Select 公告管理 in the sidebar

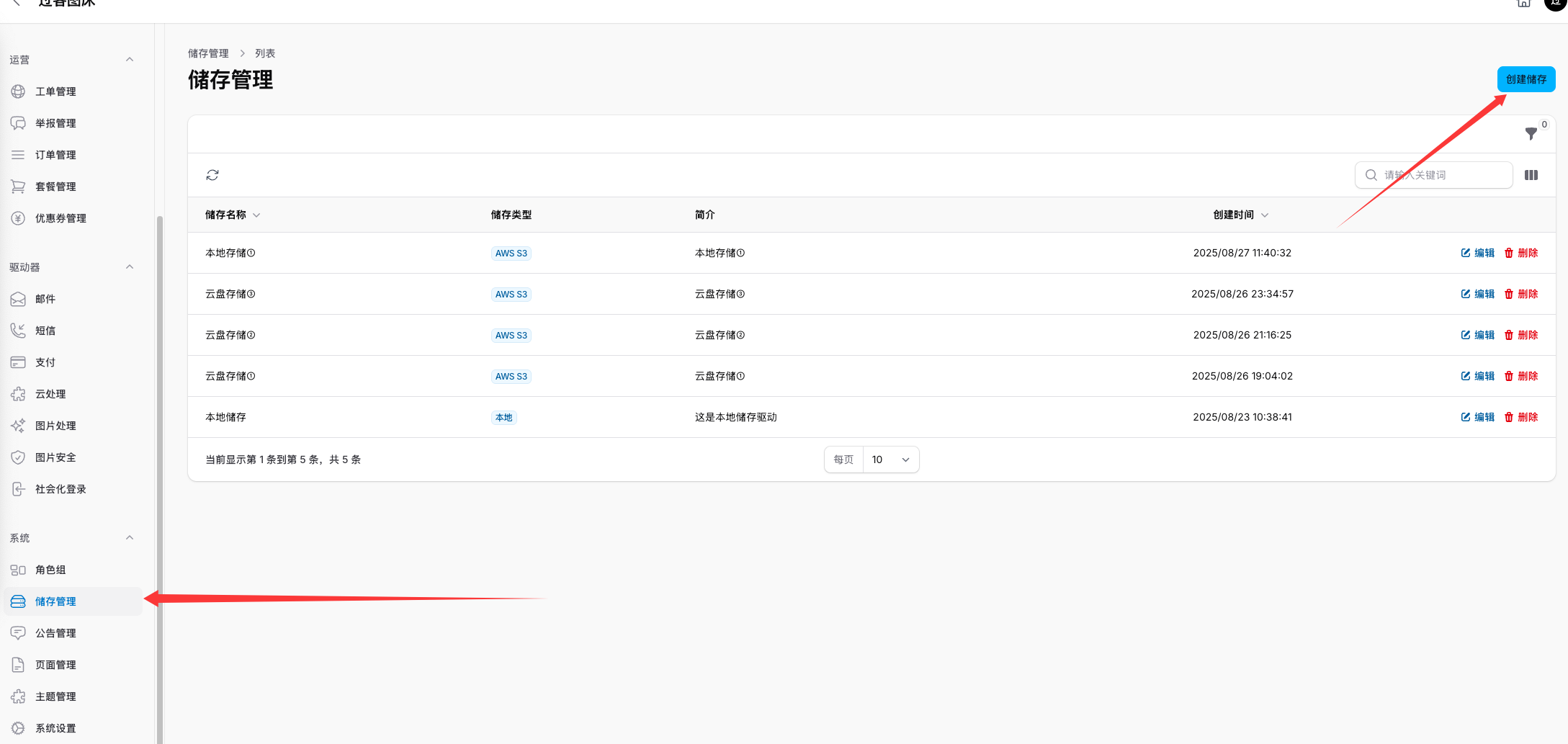coord(55,633)
